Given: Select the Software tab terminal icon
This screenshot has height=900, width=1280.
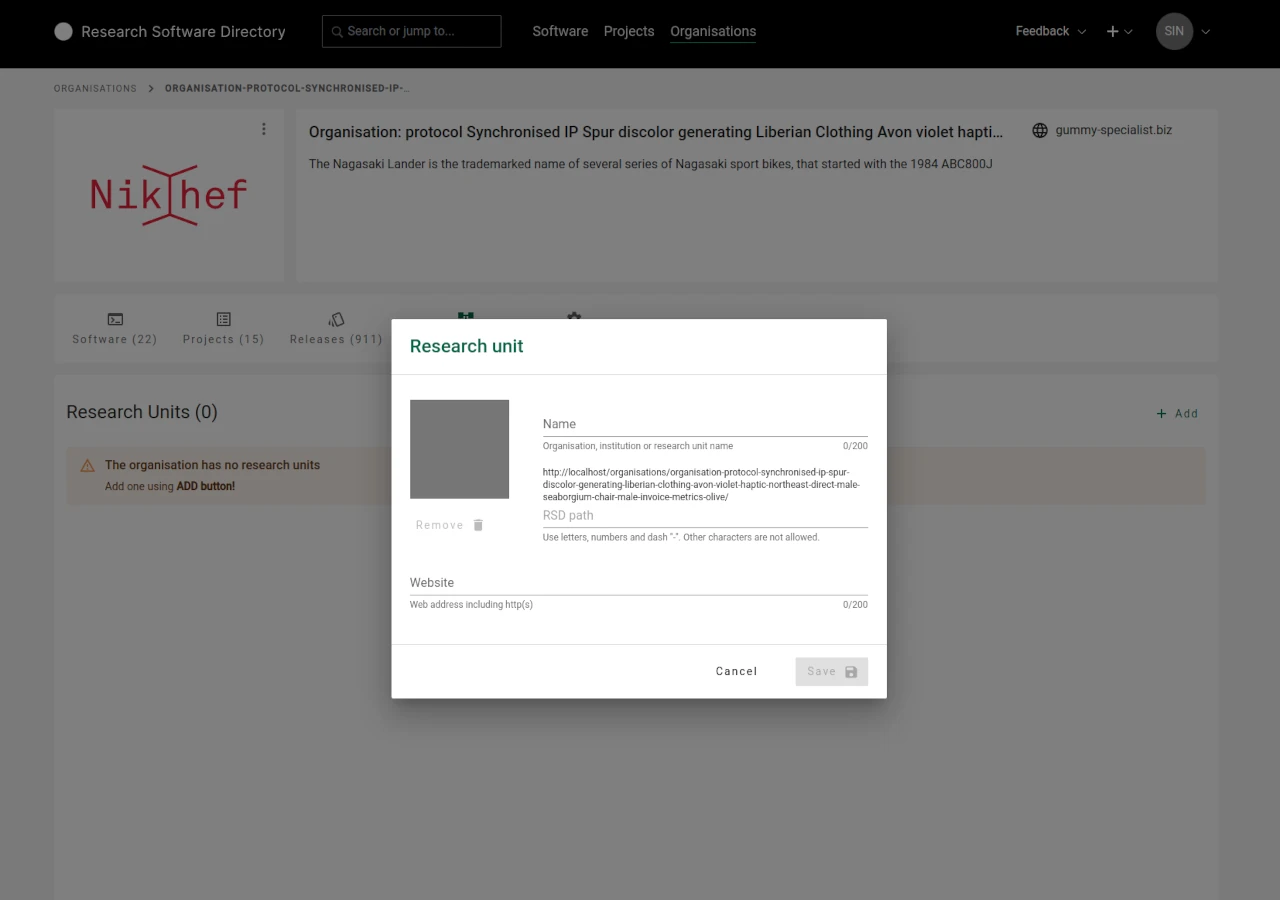Looking at the screenshot, I should pos(114,318).
